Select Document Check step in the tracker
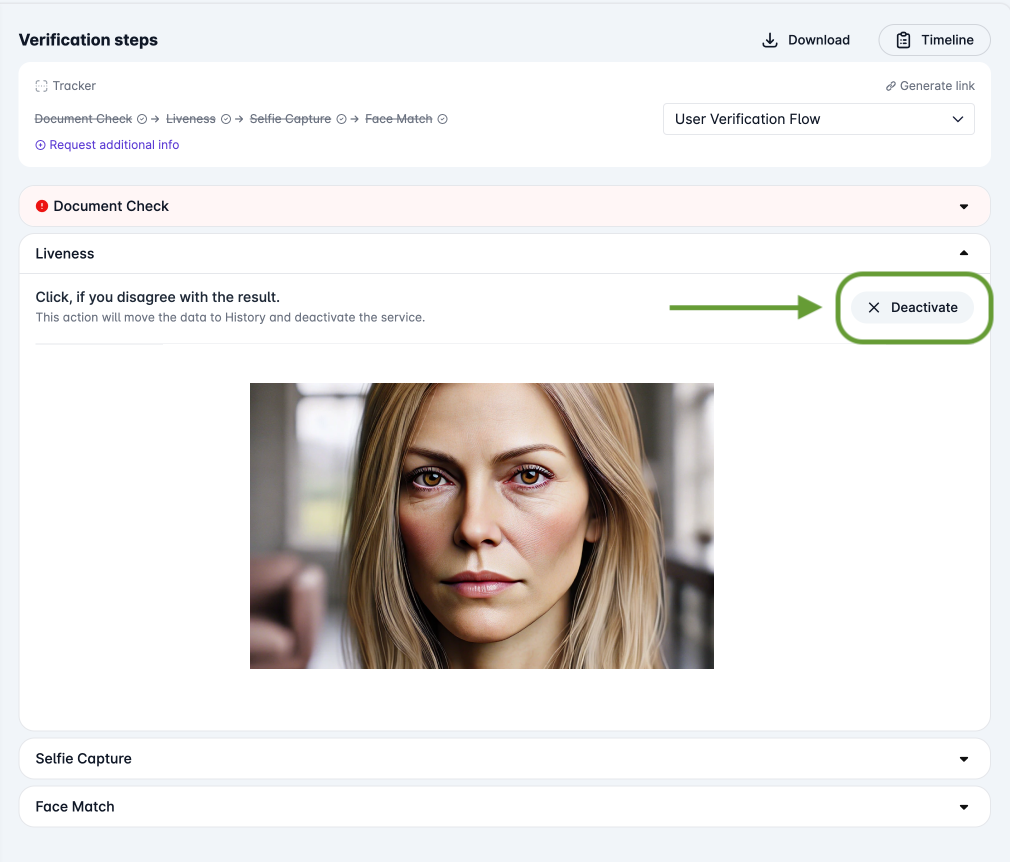The image size is (1010, 862). (x=83, y=119)
